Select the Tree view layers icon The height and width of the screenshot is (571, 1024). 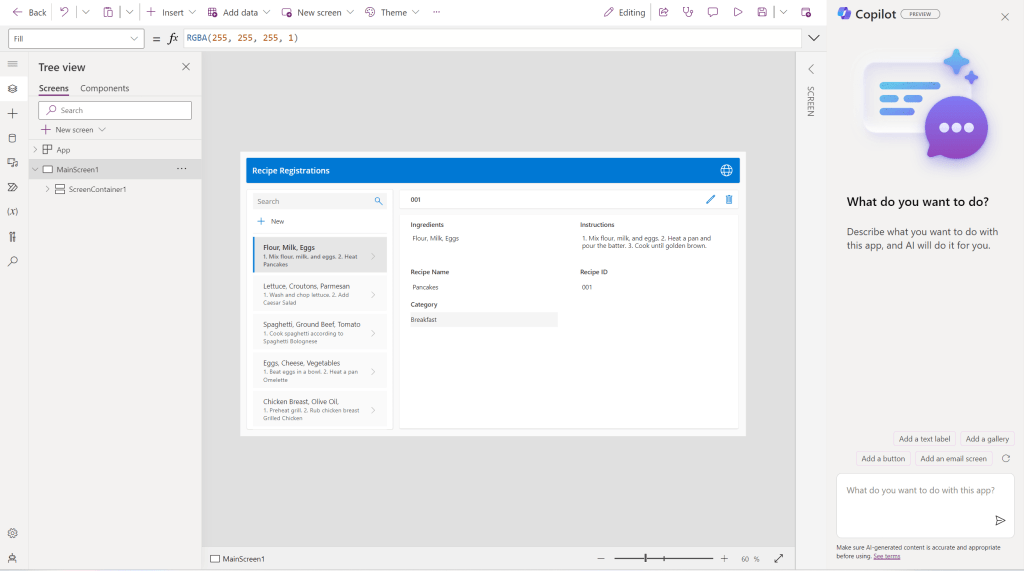[x=12, y=89]
